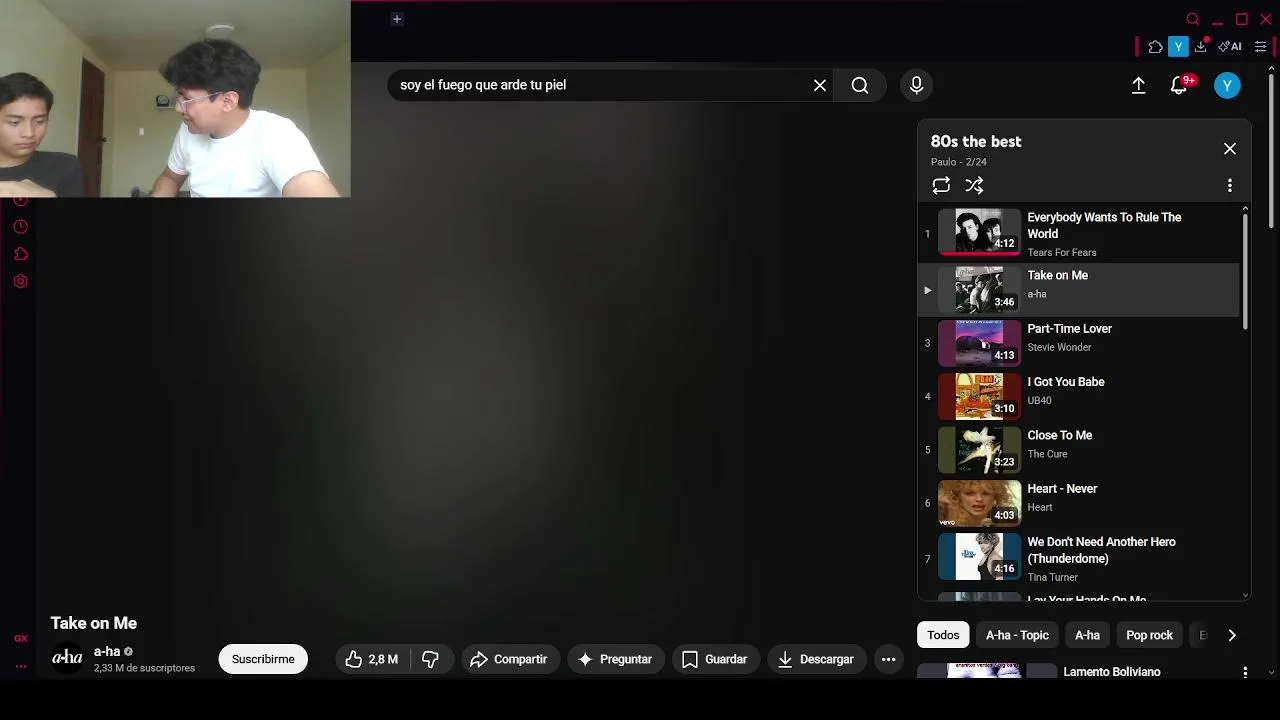Click the playlist panel scrollbar
Image resolution: width=1280 pixels, height=720 pixels.
click(x=1245, y=270)
